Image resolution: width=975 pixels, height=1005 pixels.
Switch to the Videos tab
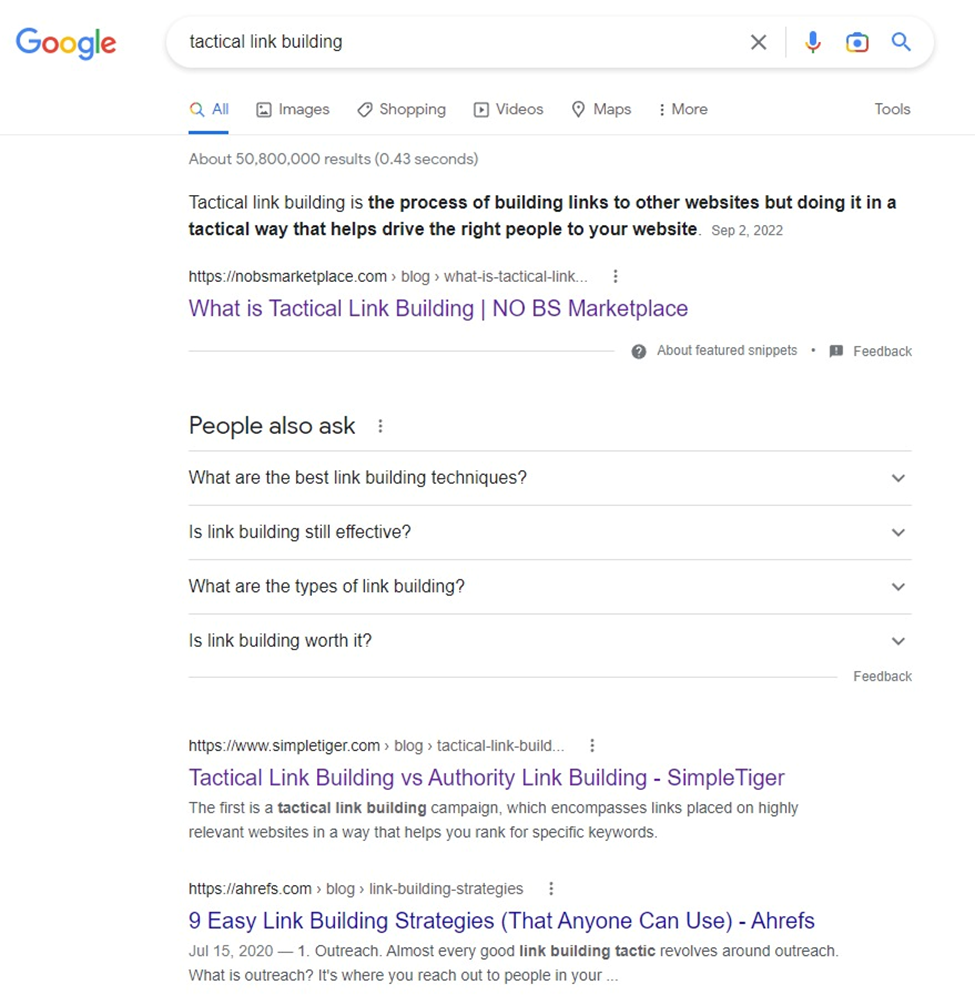click(508, 109)
